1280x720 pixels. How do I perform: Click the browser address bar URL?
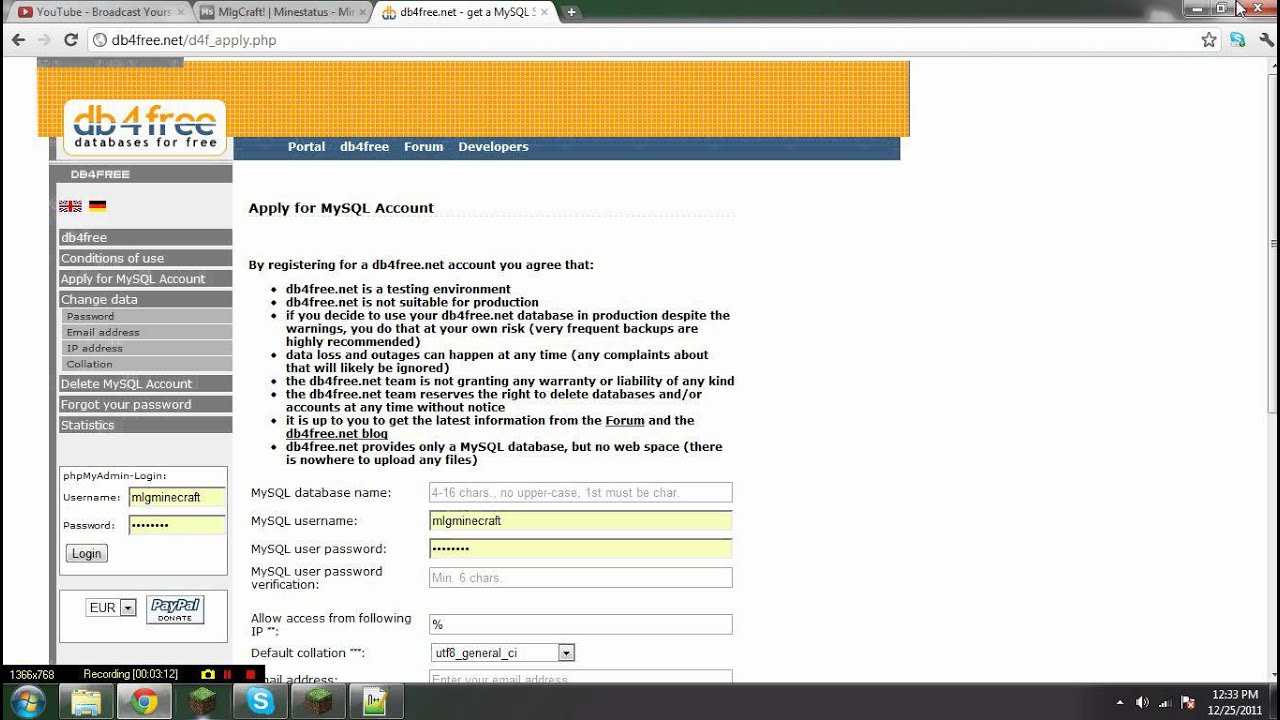(x=194, y=40)
